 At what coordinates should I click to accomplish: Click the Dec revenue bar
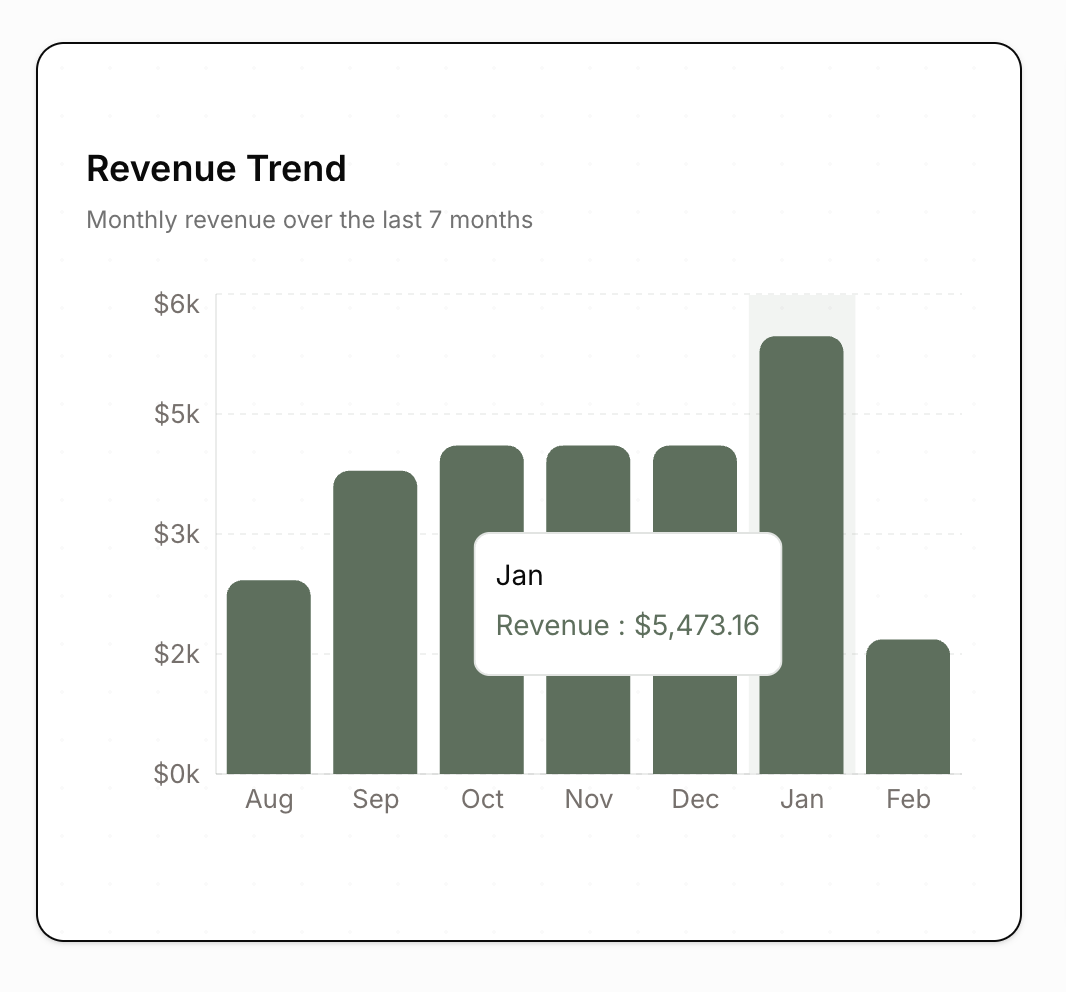695,490
